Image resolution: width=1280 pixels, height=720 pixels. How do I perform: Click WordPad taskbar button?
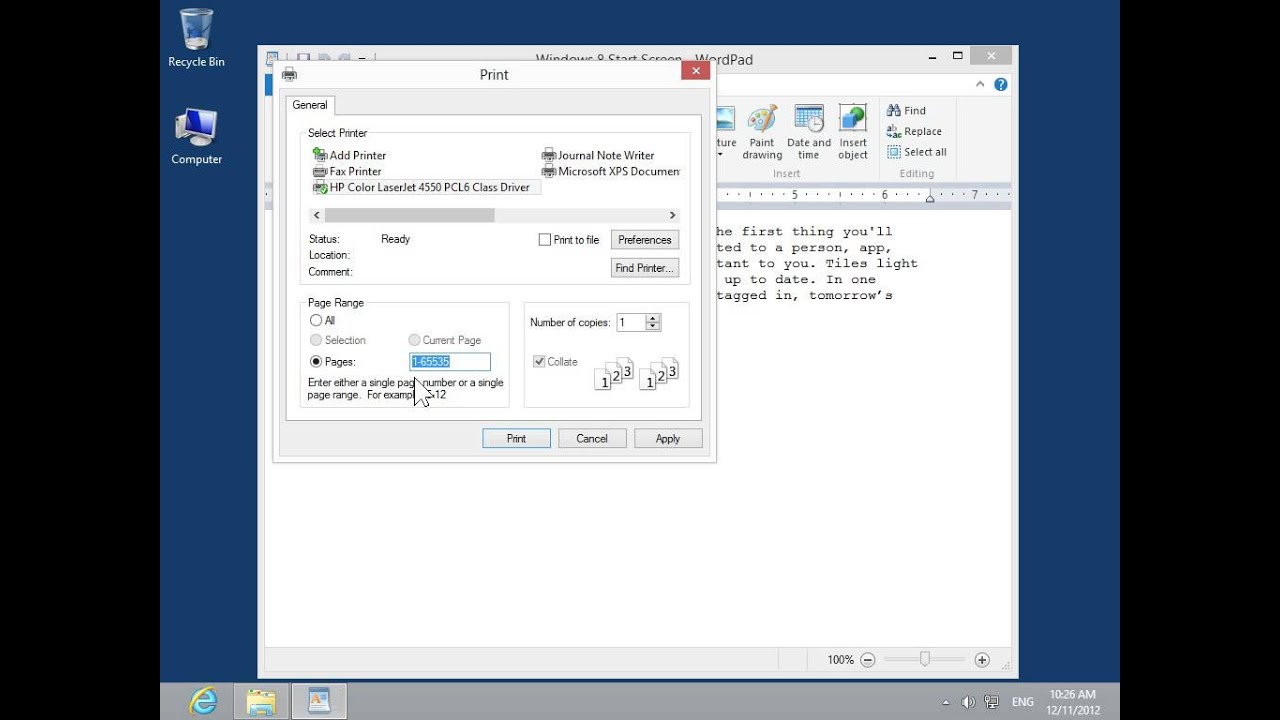point(319,701)
